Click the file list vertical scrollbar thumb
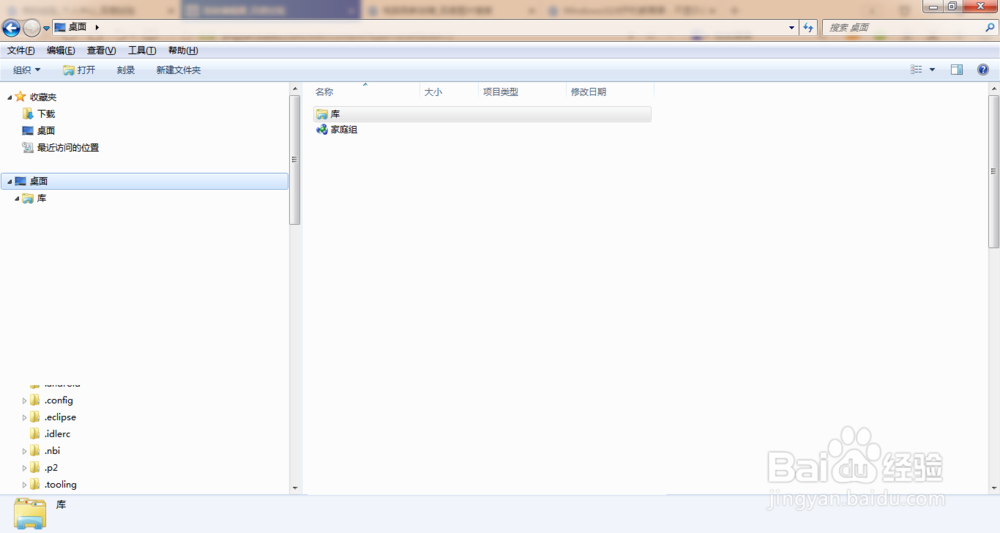This screenshot has width=1000, height=533. click(994, 172)
